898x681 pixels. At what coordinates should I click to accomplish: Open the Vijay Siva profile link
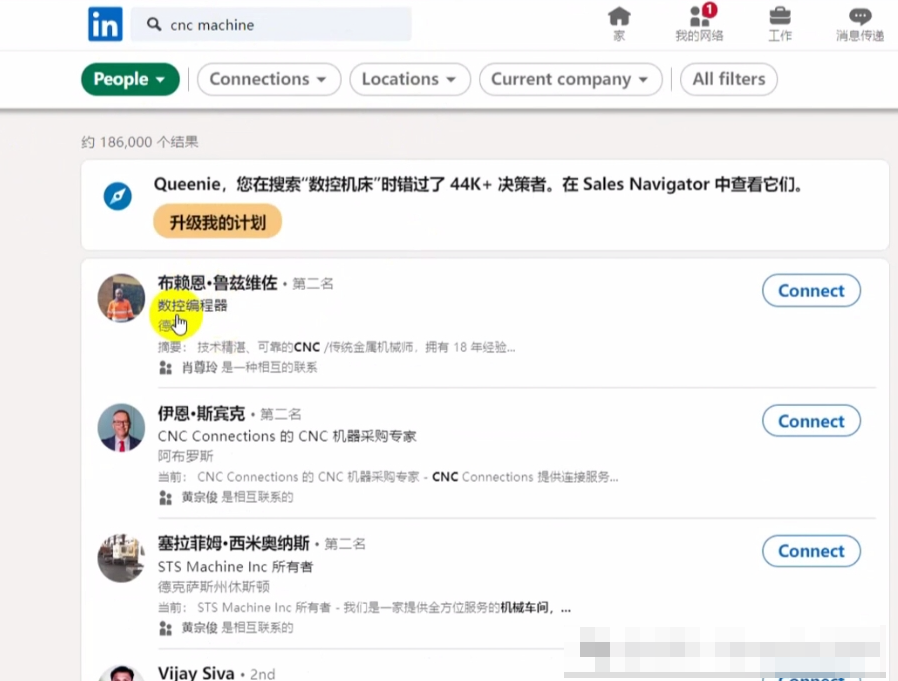(196, 673)
